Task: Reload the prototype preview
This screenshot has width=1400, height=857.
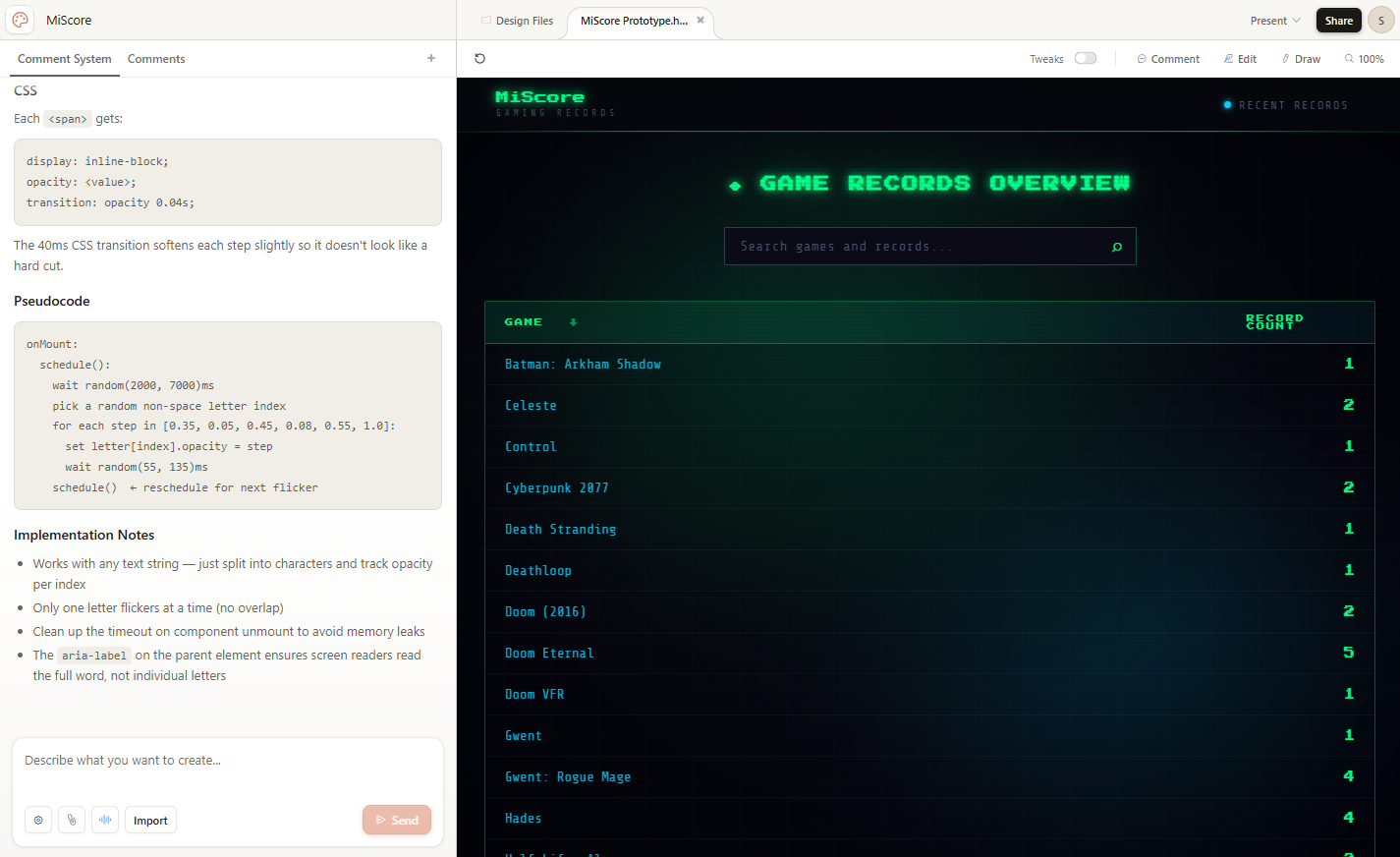Action: 479,59
